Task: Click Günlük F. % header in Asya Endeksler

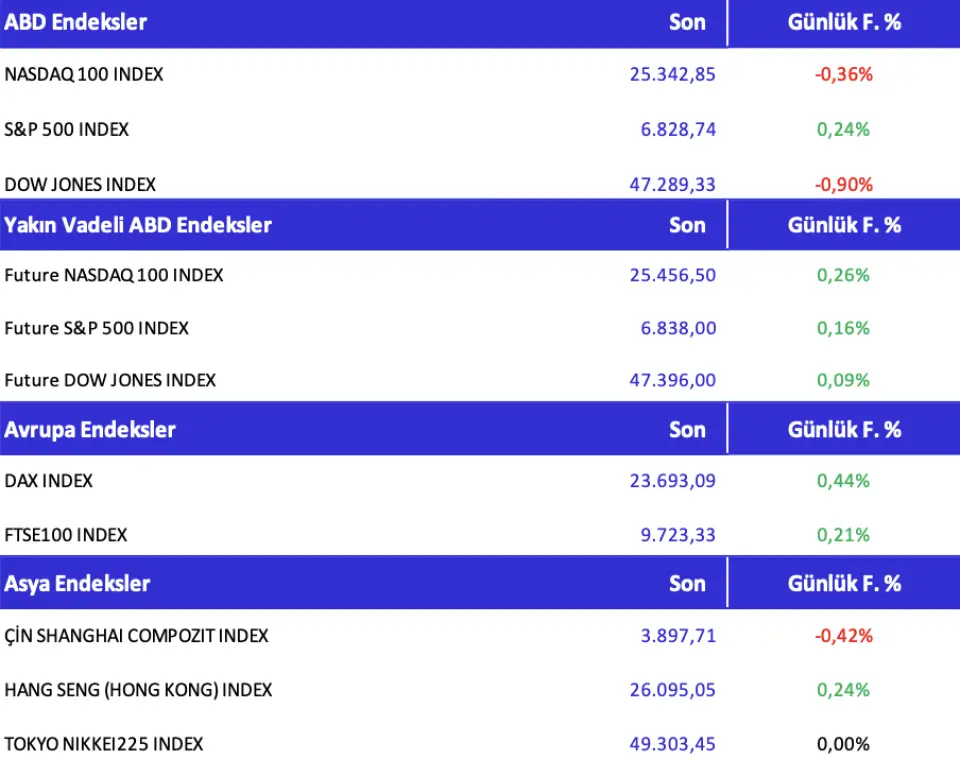Action: pos(844,584)
